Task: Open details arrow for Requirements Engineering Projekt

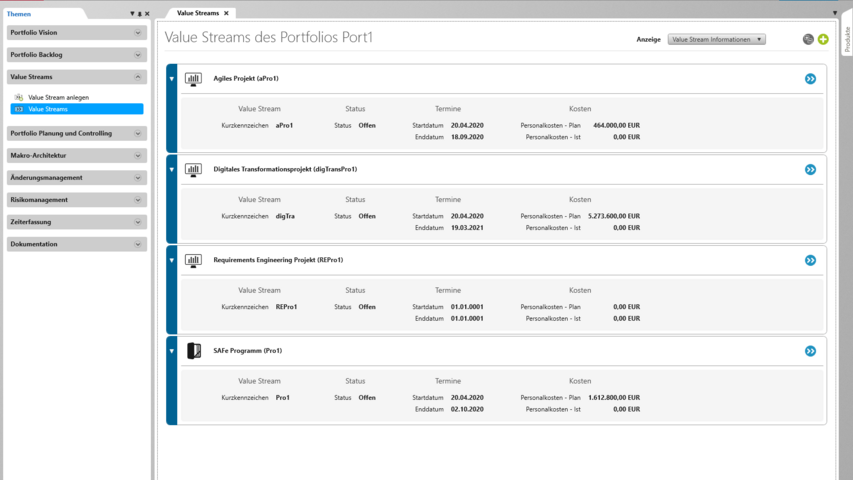Action: [810, 260]
